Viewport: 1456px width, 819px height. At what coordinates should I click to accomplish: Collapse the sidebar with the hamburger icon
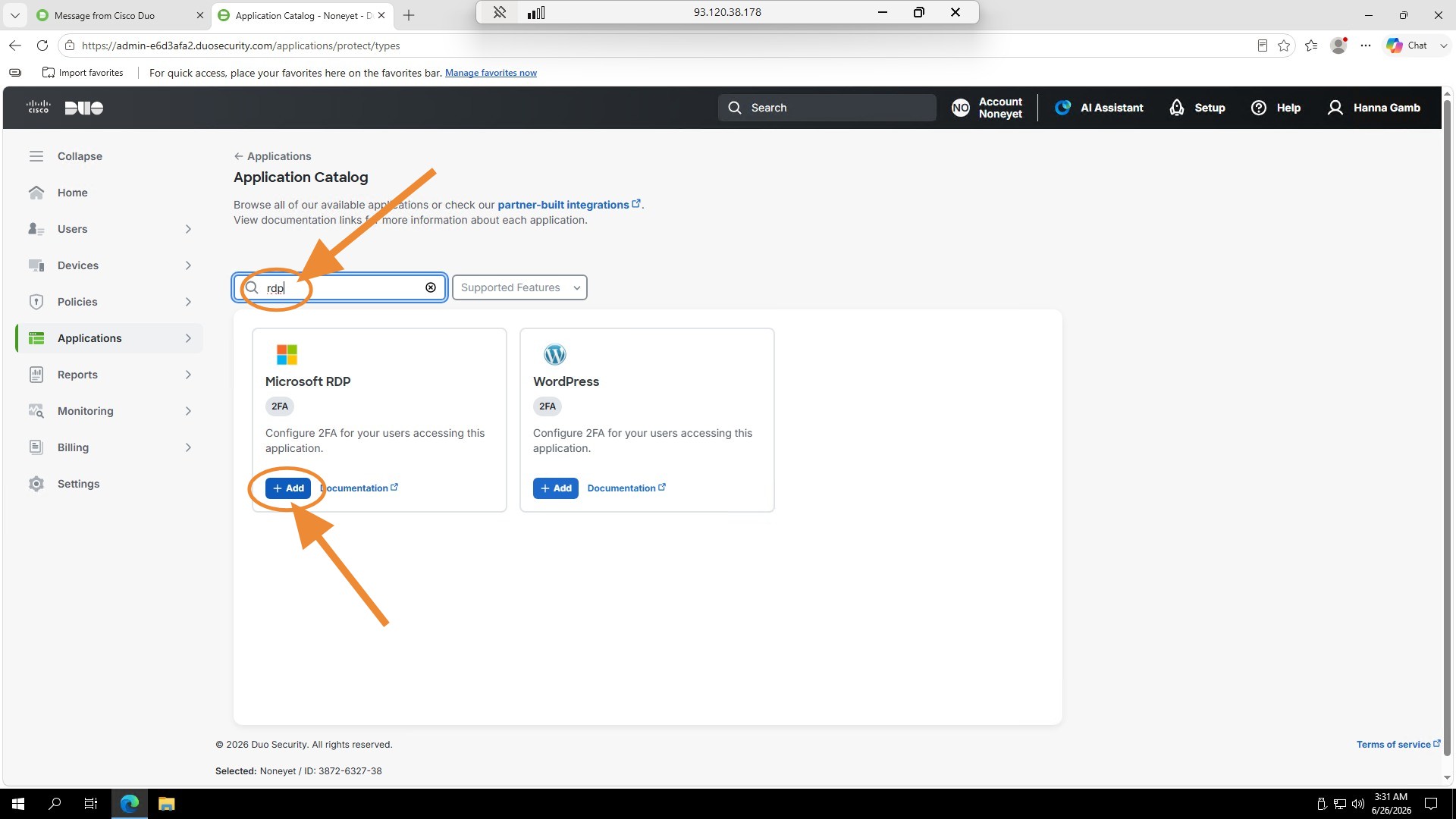(x=36, y=156)
